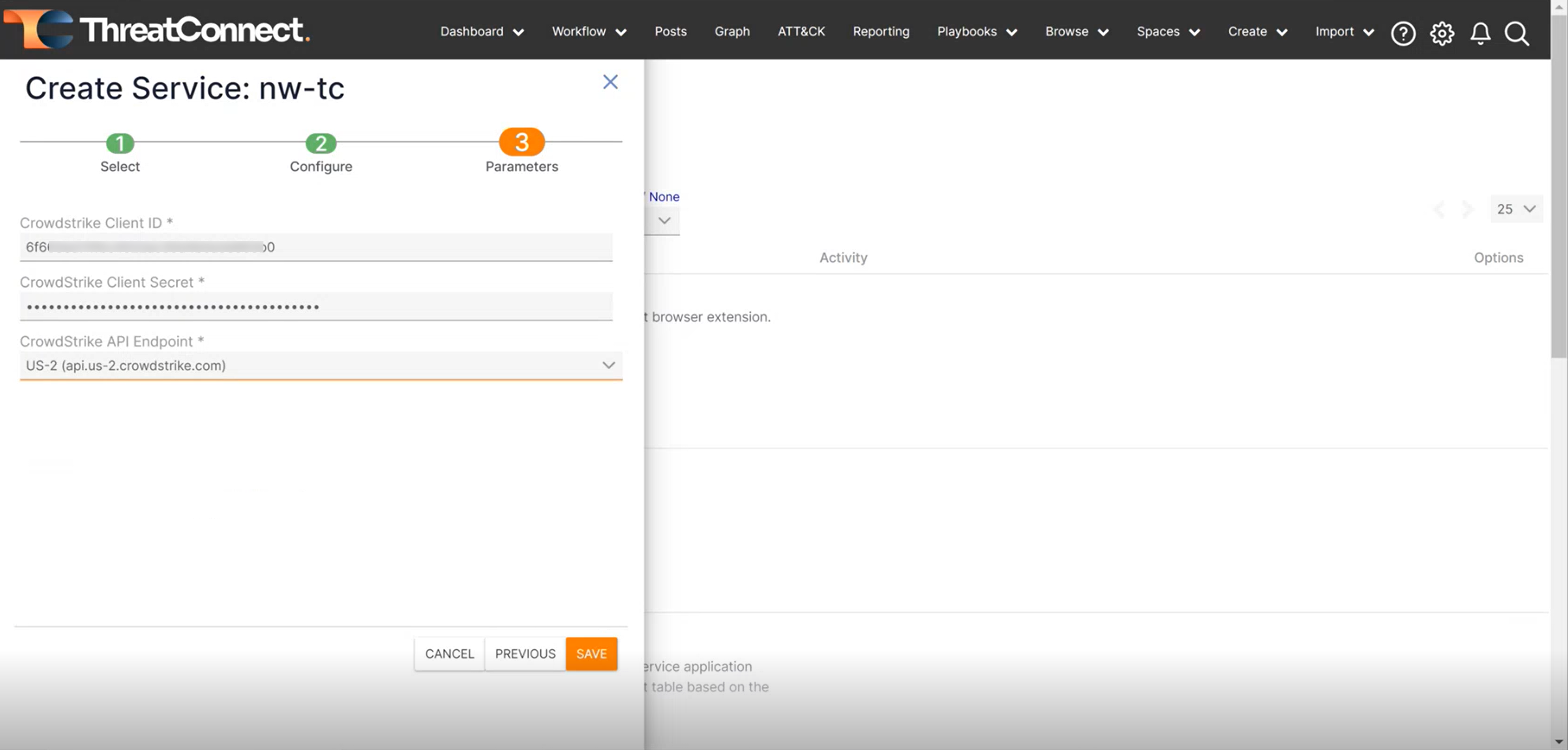Advance with the next page arrow
The image size is (1568, 750).
(x=1468, y=209)
